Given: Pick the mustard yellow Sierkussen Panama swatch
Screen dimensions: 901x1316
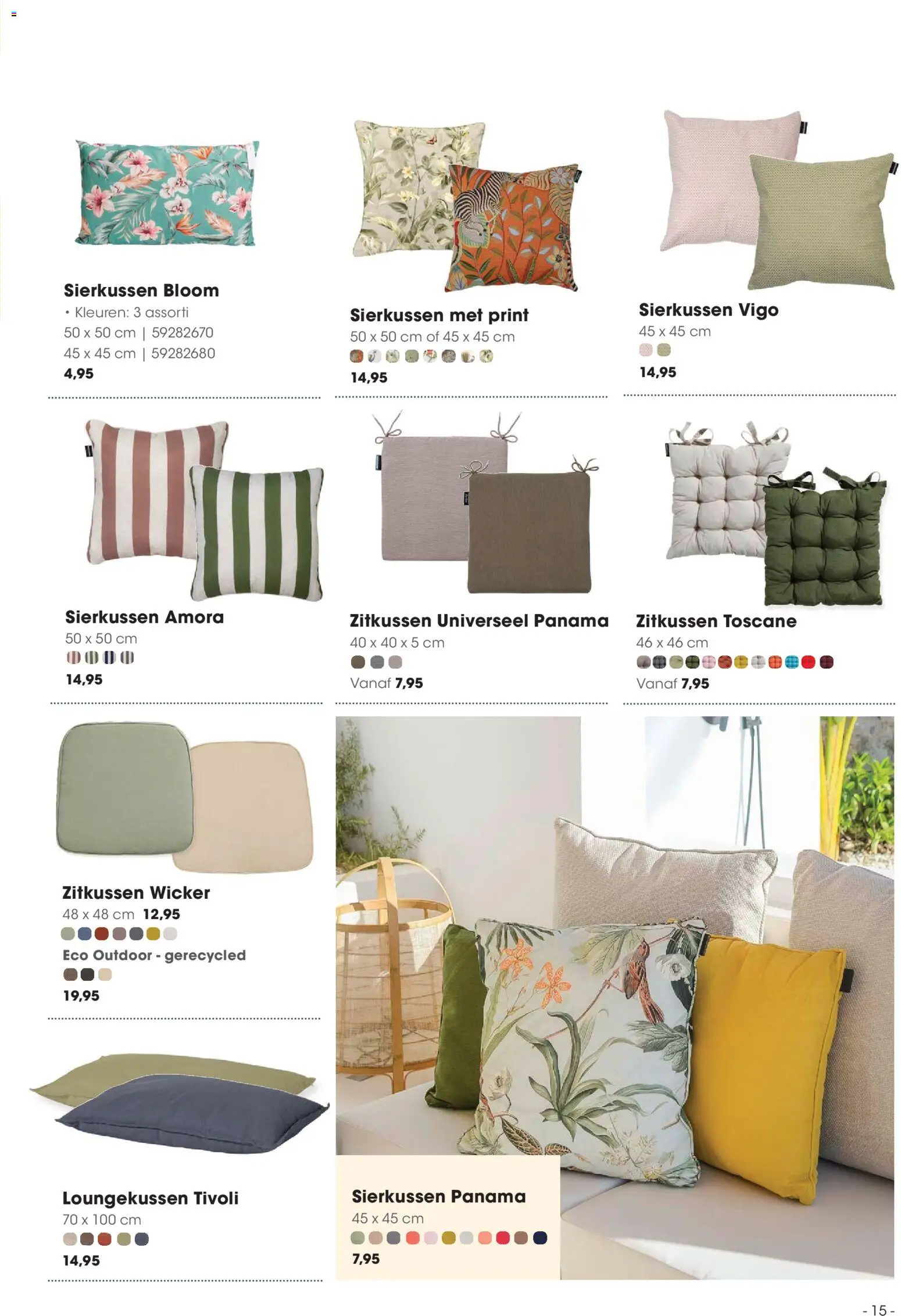Looking at the screenshot, I should (x=448, y=1238).
